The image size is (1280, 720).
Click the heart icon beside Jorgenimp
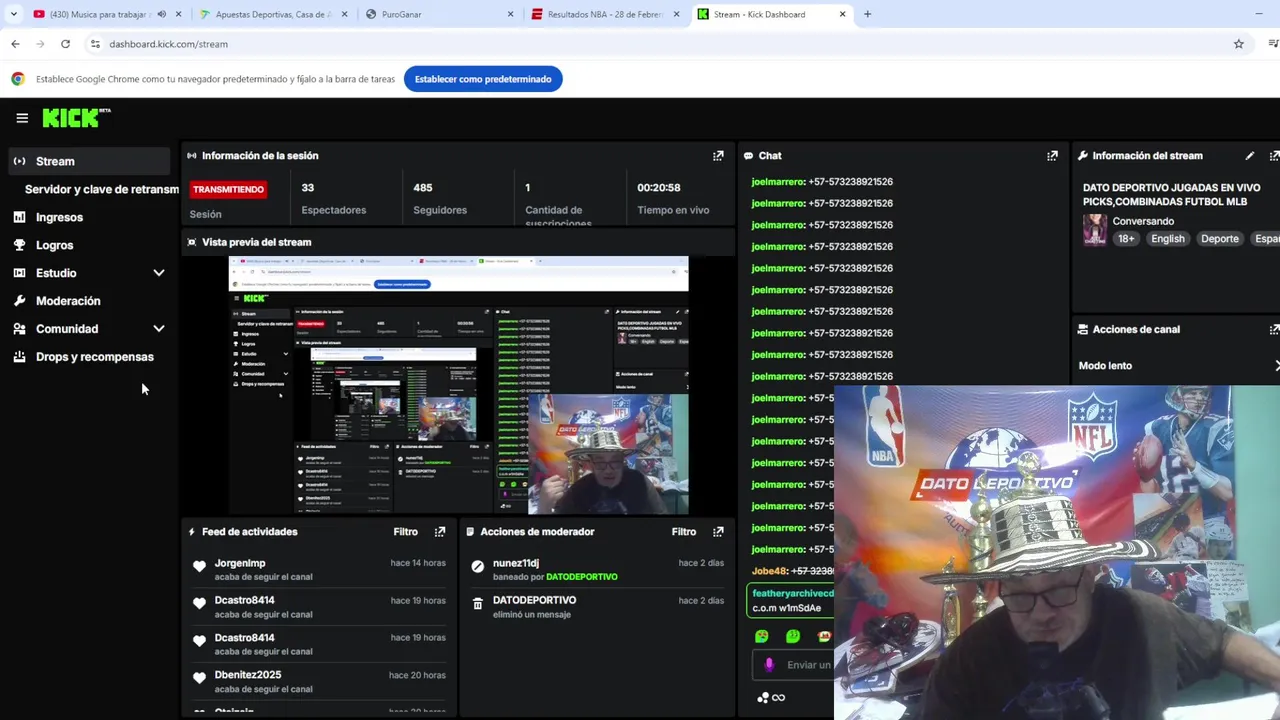[x=199, y=568]
